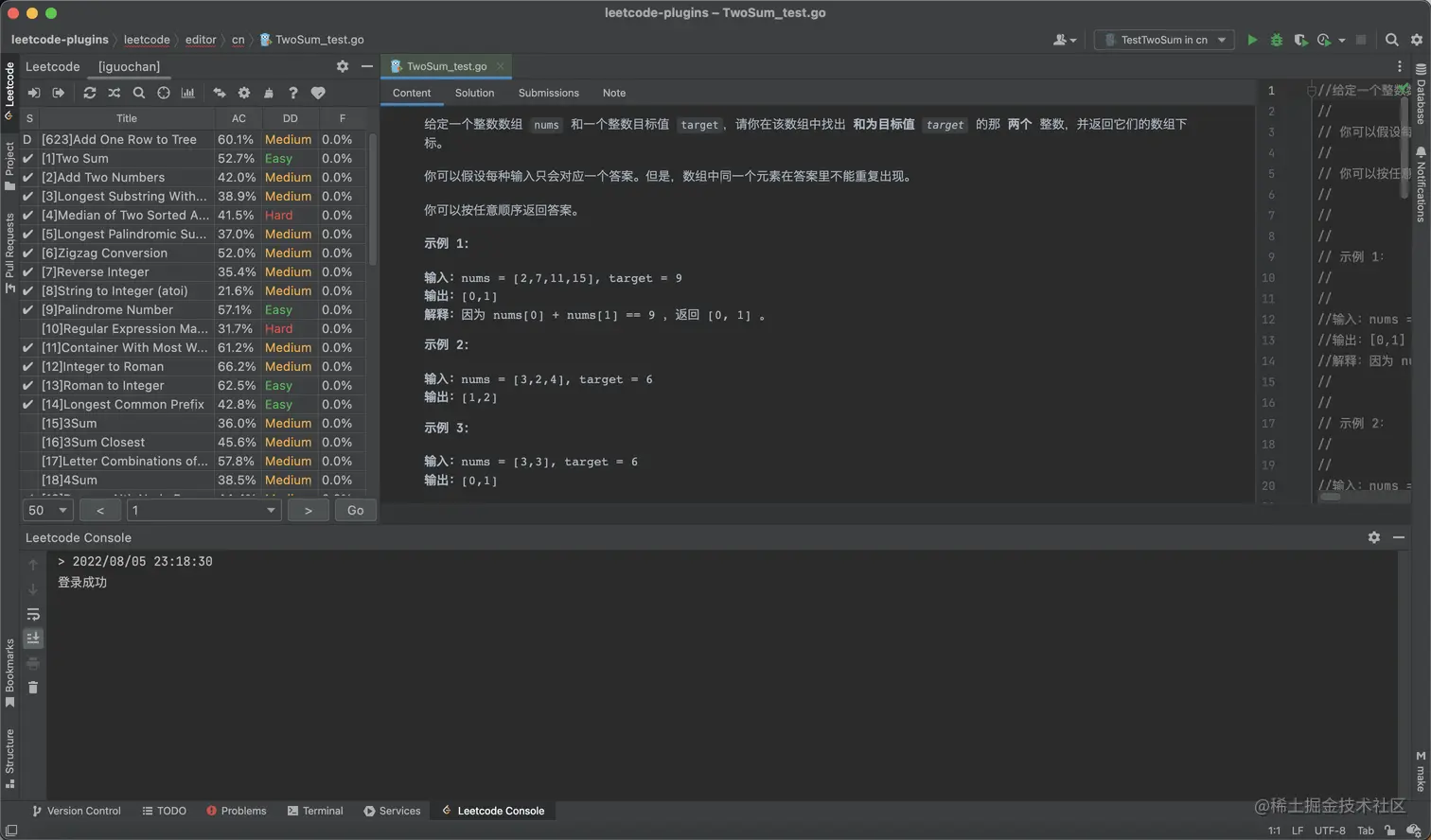Open the Submissions tab

point(549,93)
